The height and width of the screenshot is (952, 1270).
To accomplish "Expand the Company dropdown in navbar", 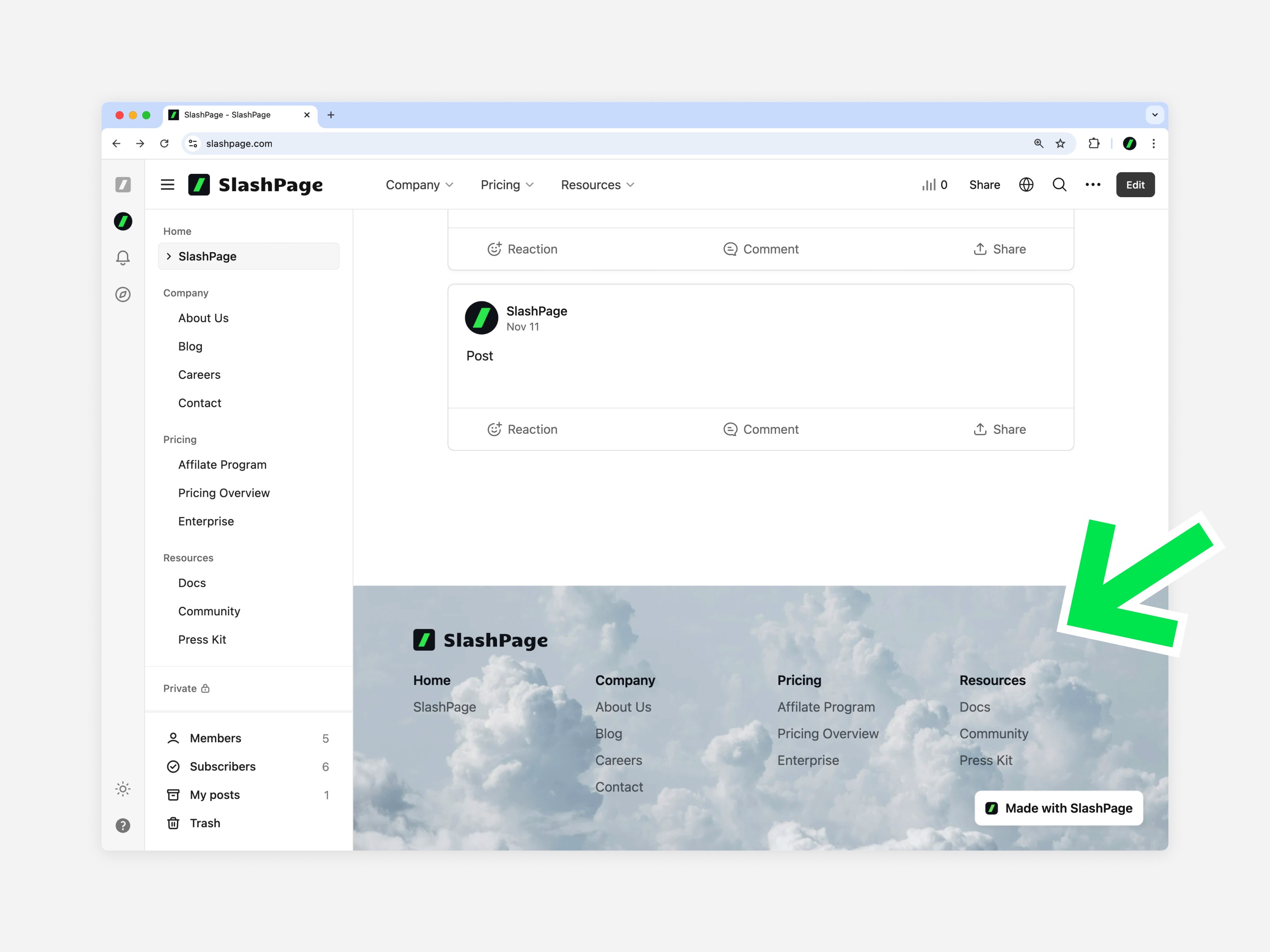I will (x=419, y=185).
